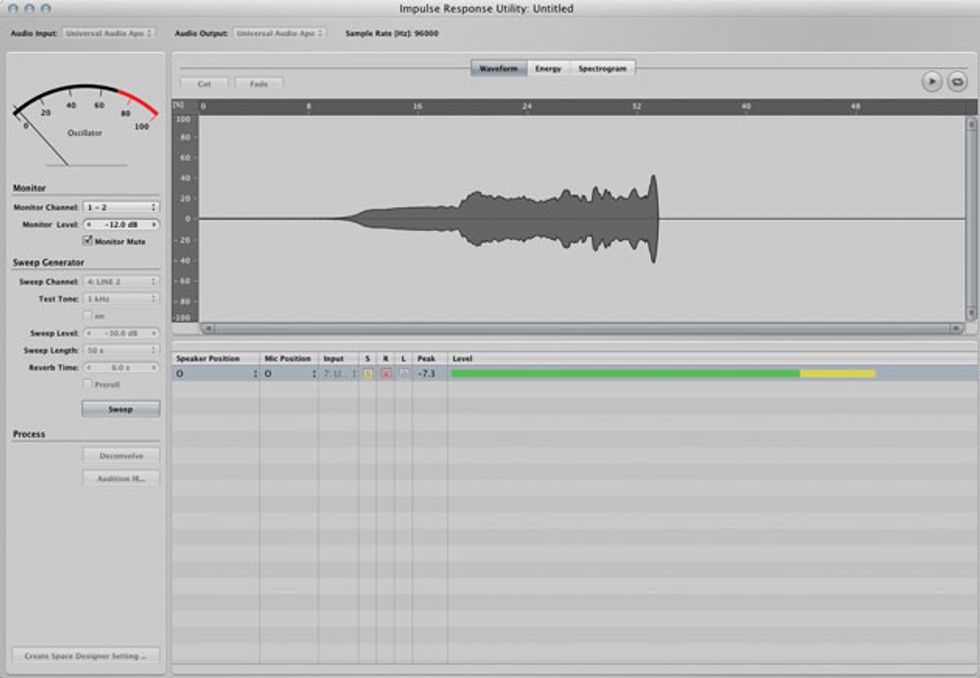Click the 32 mark on time ruler
Viewport: 980px width, 678px height.
[x=636, y=107]
